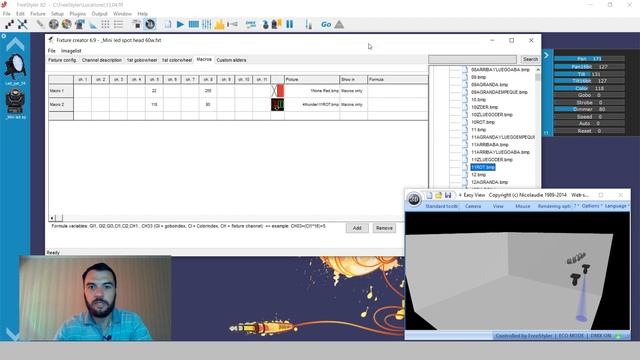Collapse the channel sliders panel arrow

click(547, 55)
